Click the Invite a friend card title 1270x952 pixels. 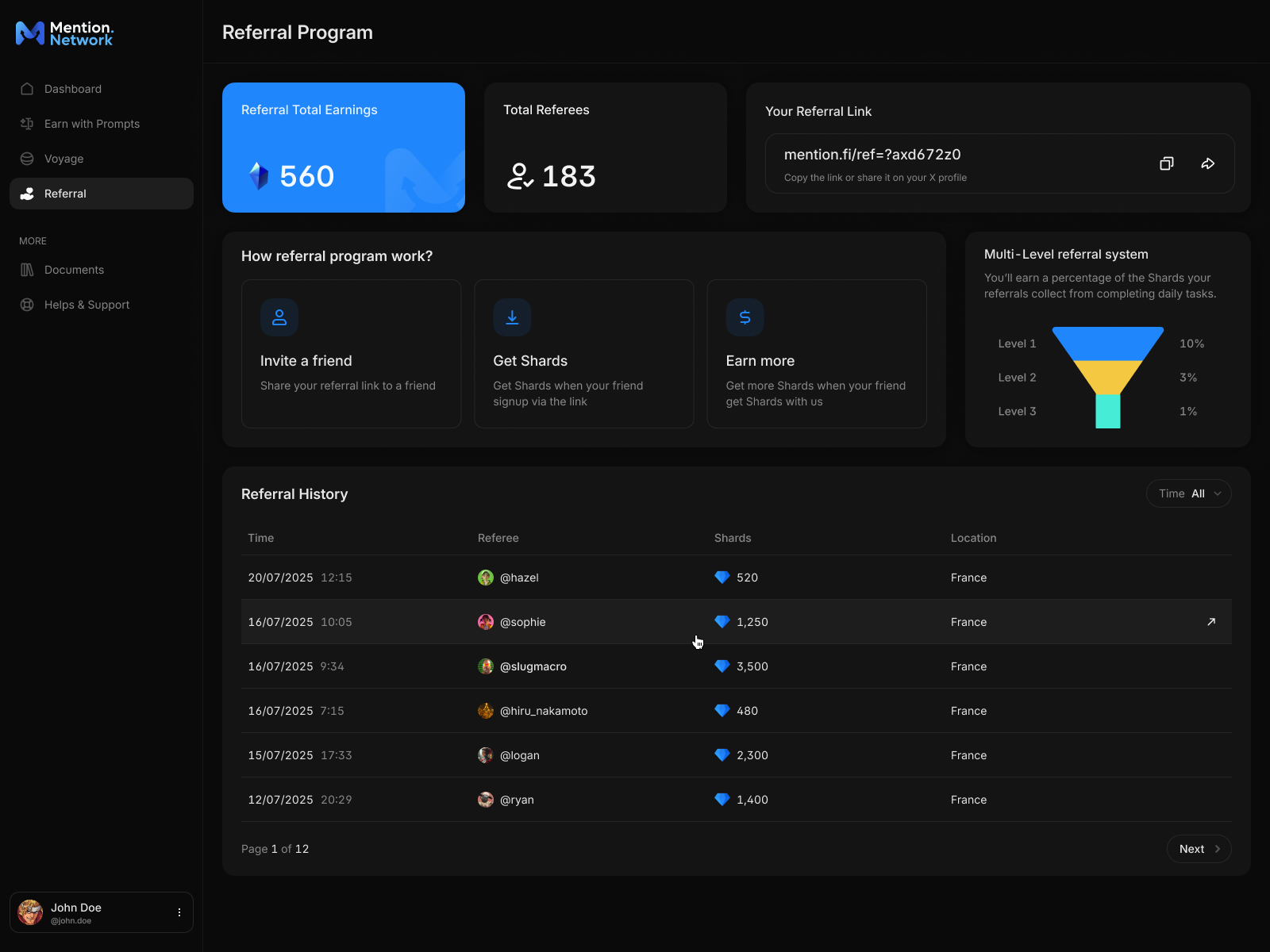(x=306, y=361)
